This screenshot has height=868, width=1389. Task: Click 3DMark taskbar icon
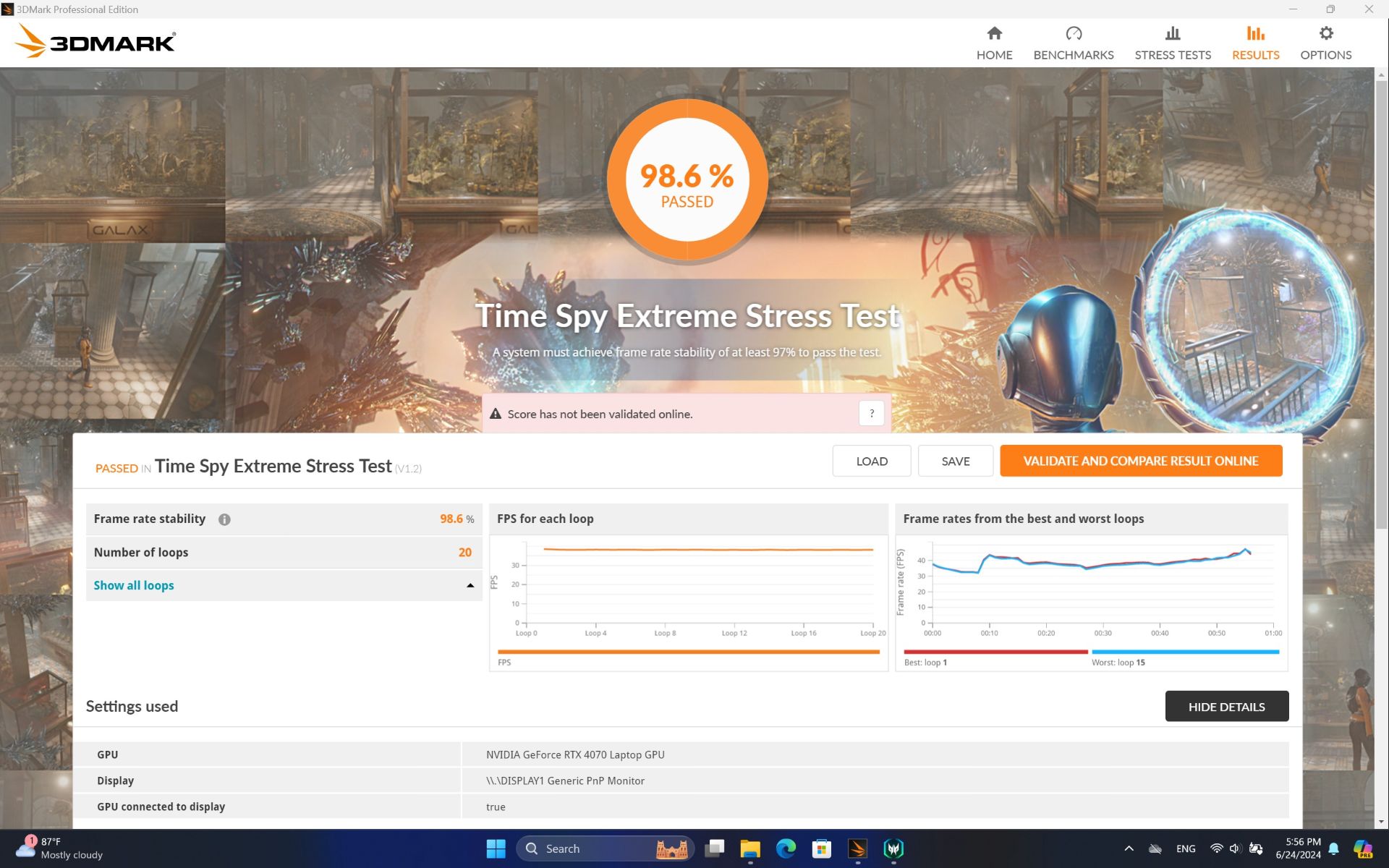tap(857, 848)
